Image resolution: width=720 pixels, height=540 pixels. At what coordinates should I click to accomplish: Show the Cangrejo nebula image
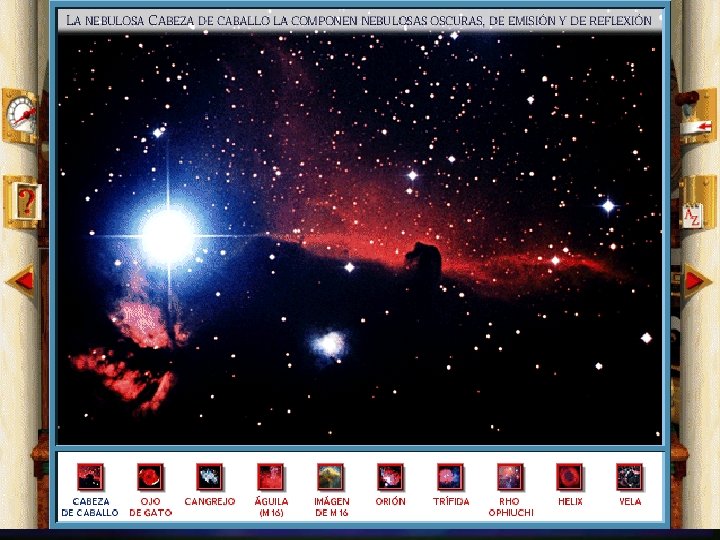(x=210, y=477)
